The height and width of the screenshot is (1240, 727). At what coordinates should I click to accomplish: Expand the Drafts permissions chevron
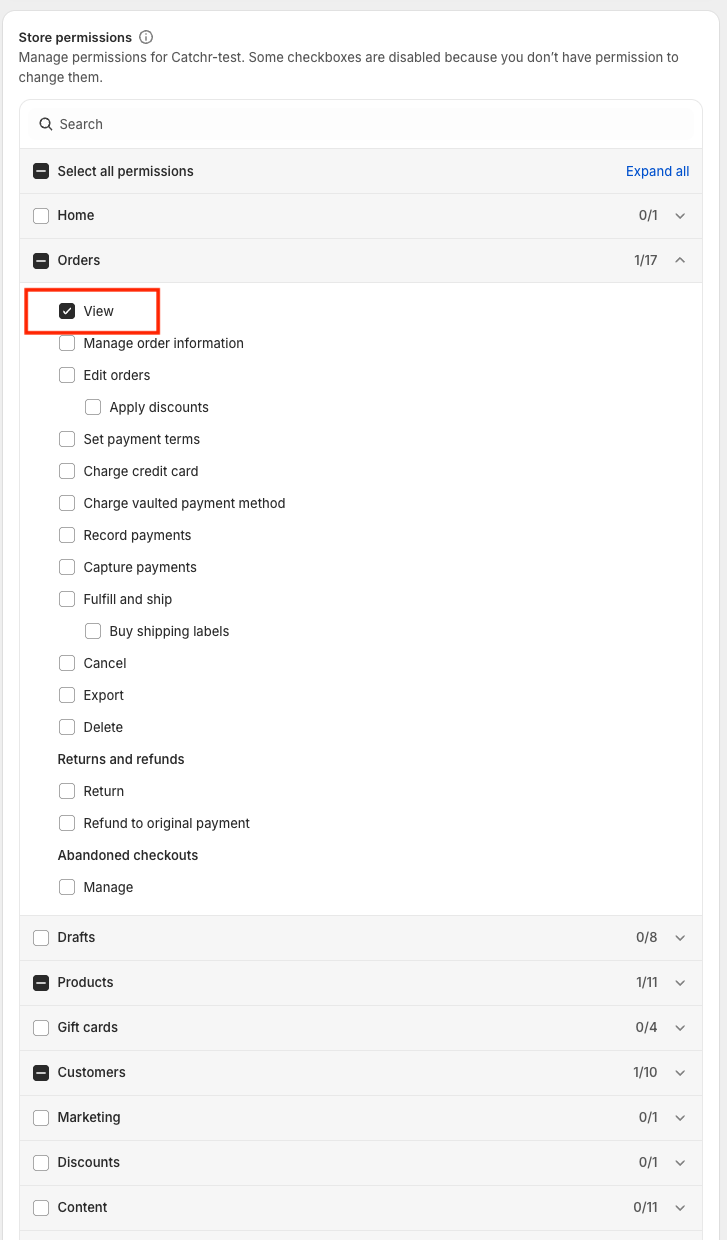pyautogui.click(x=680, y=937)
